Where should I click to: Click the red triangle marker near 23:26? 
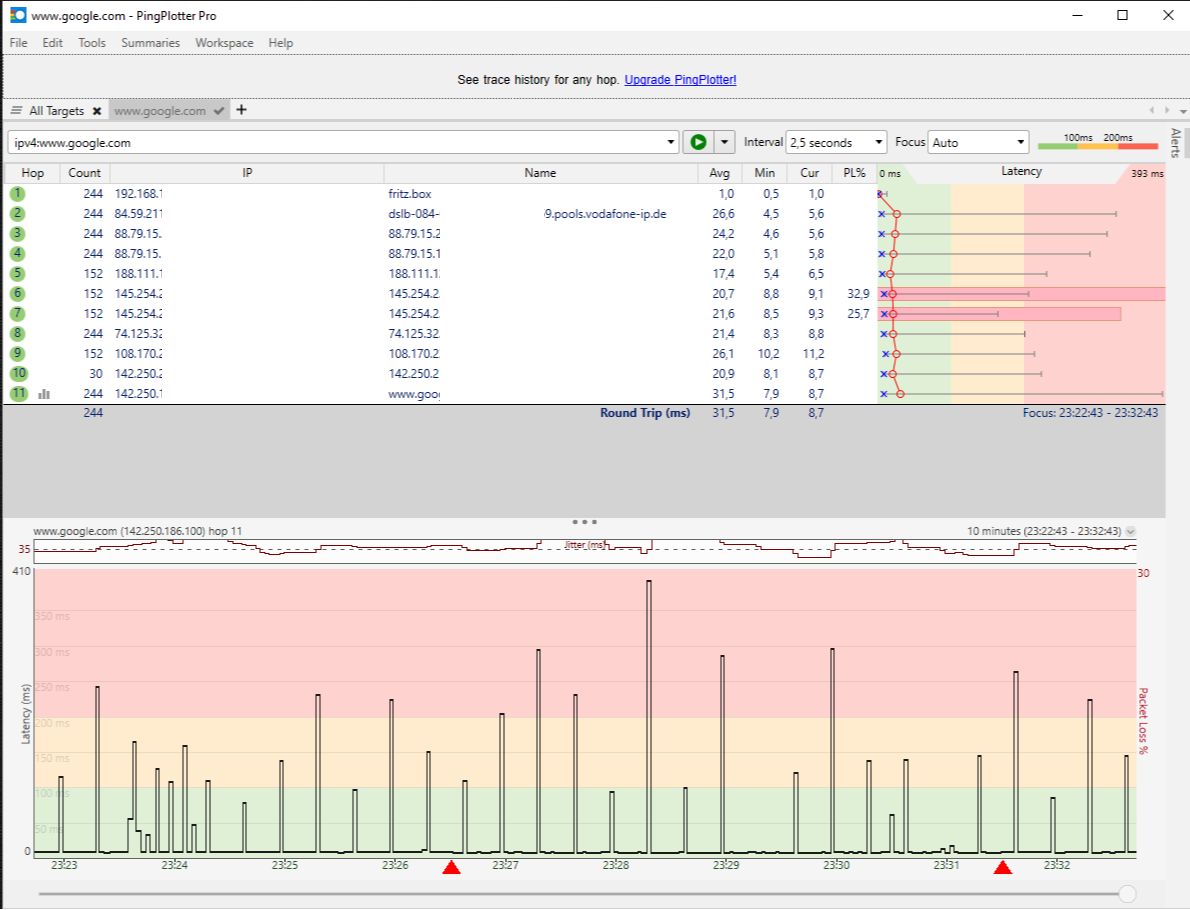click(452, 867)
